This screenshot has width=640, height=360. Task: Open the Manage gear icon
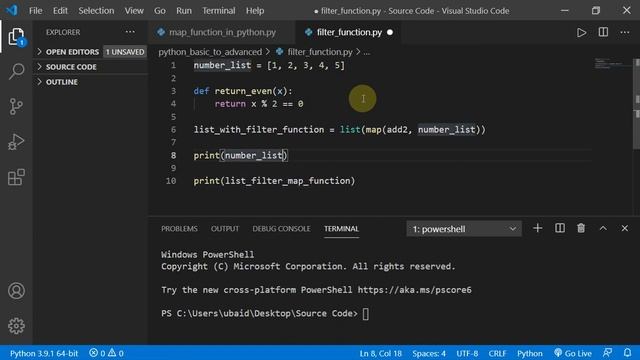pyautogui.click(x=16, y=326)
